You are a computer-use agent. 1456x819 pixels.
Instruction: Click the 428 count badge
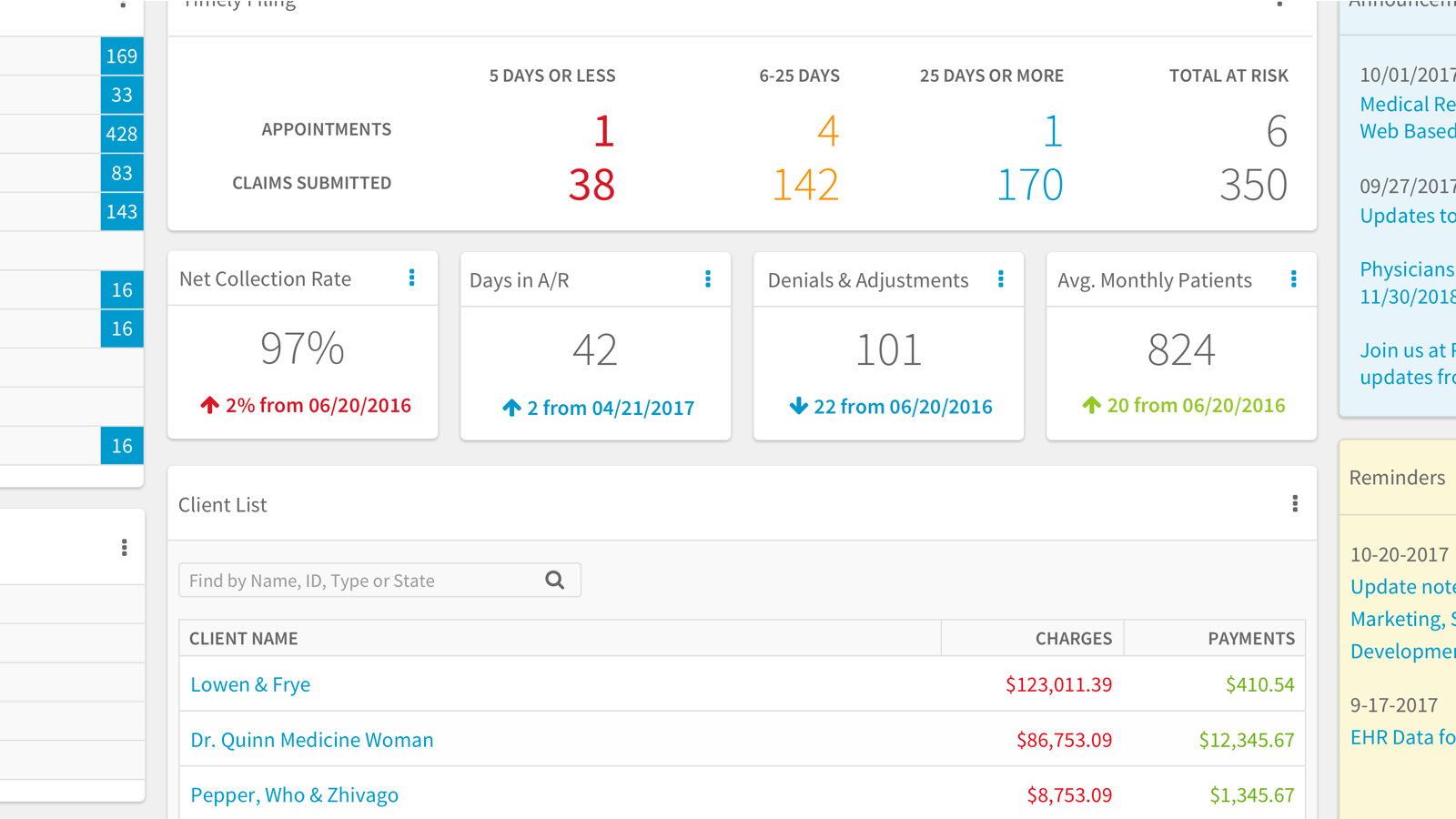[122, 135]
